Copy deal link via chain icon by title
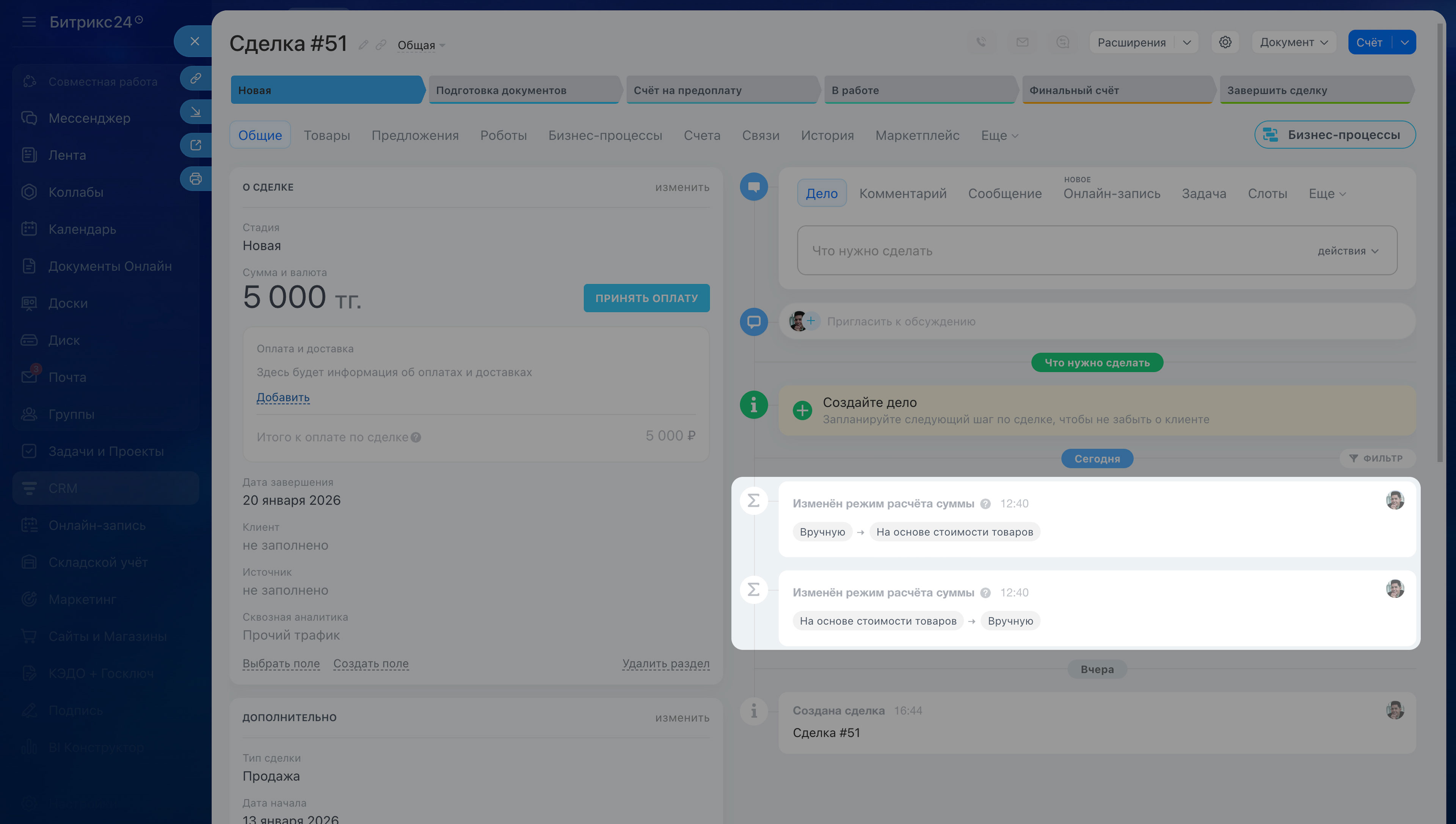 381,45
